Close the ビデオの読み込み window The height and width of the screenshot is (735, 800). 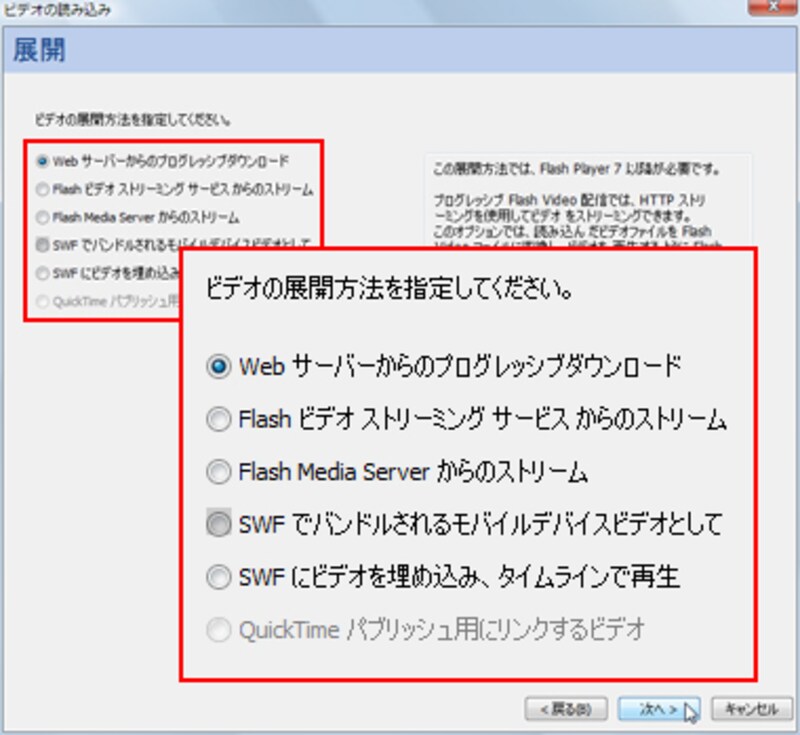point(773,7)
